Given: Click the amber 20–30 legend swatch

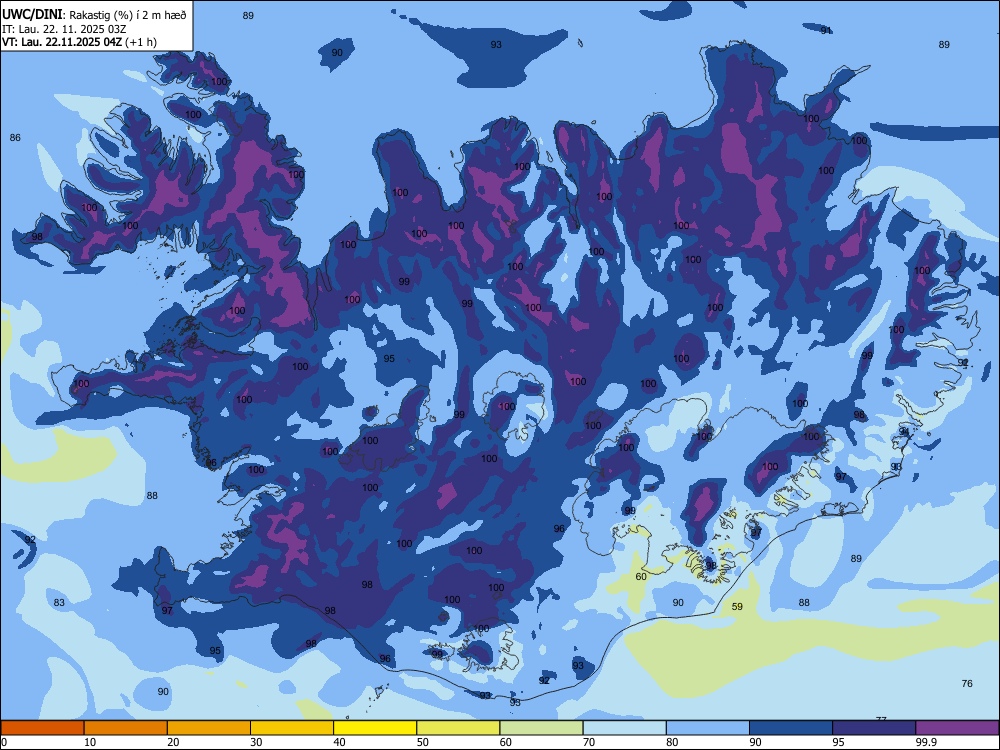Looking at the screenshot, I should [x=209, y=728].
